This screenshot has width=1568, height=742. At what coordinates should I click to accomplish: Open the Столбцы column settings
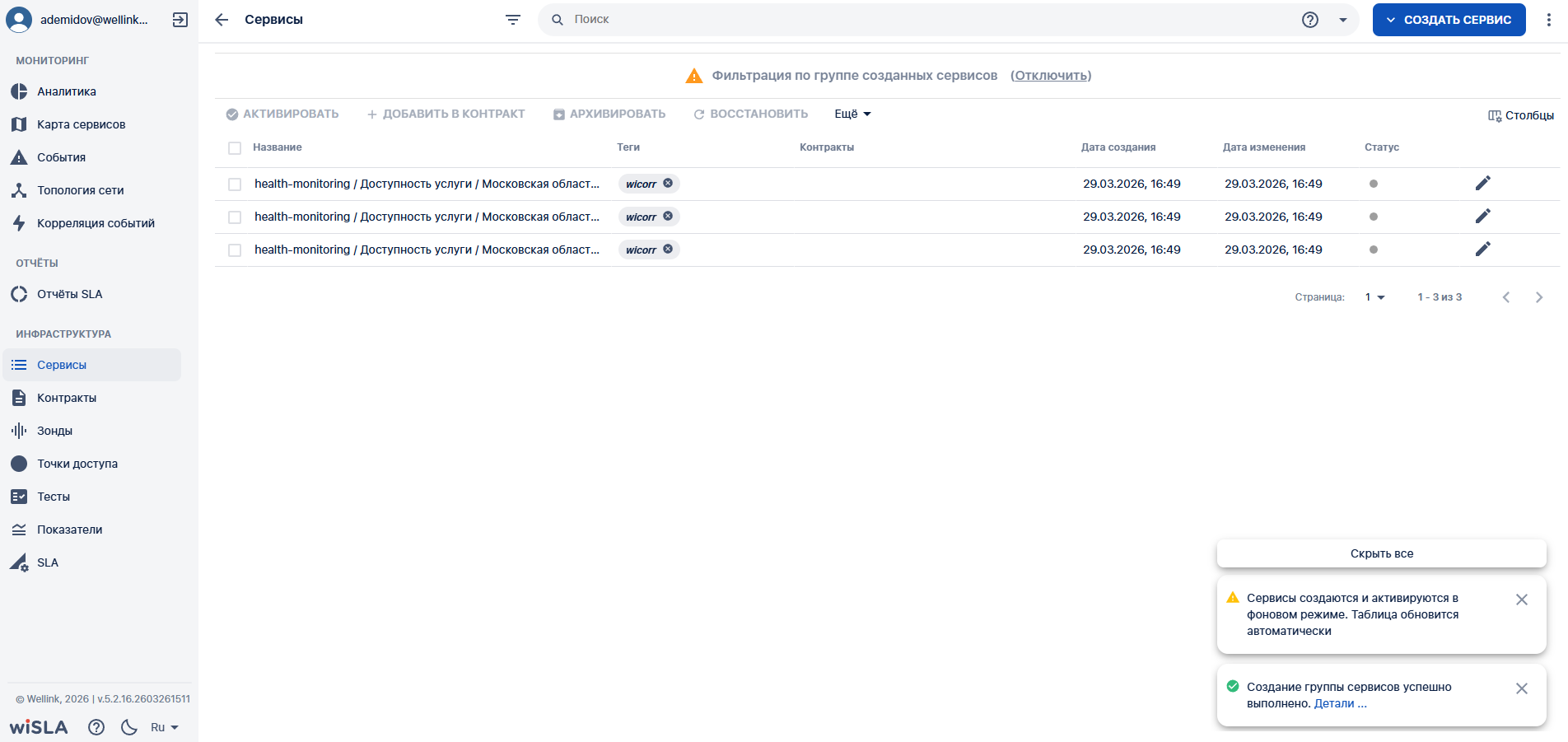[1521, 115]
